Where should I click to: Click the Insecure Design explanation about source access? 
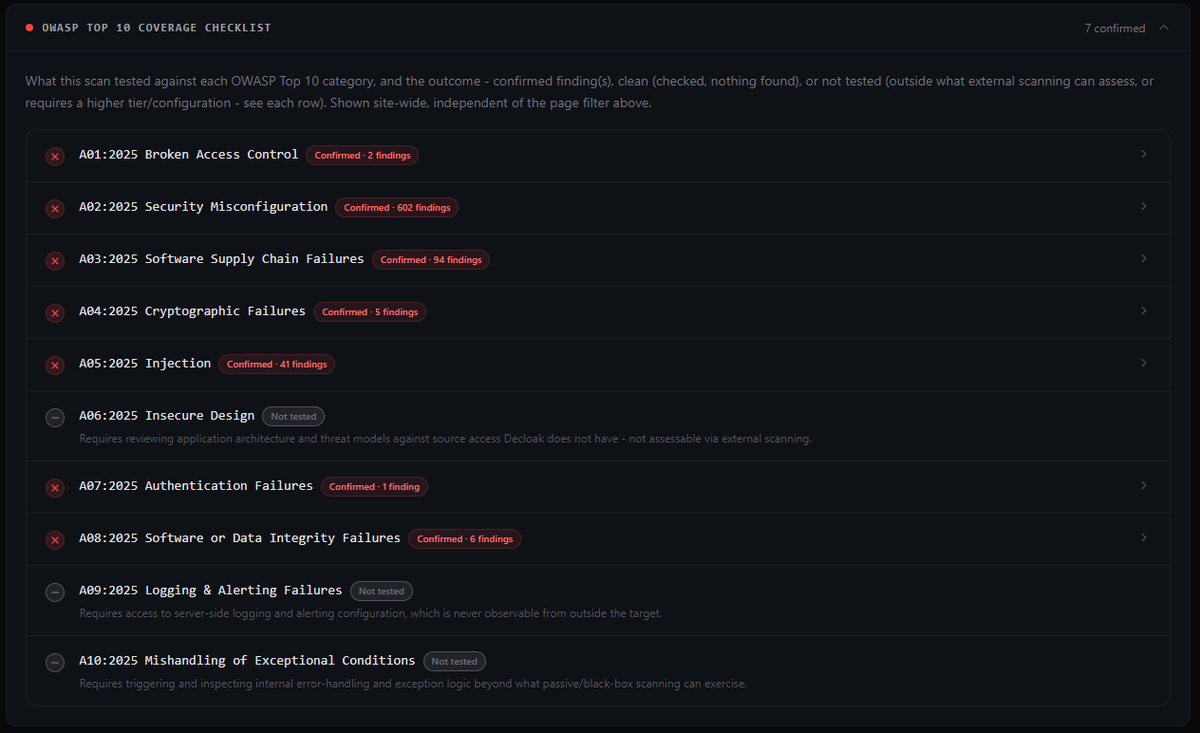coord(445,439)
